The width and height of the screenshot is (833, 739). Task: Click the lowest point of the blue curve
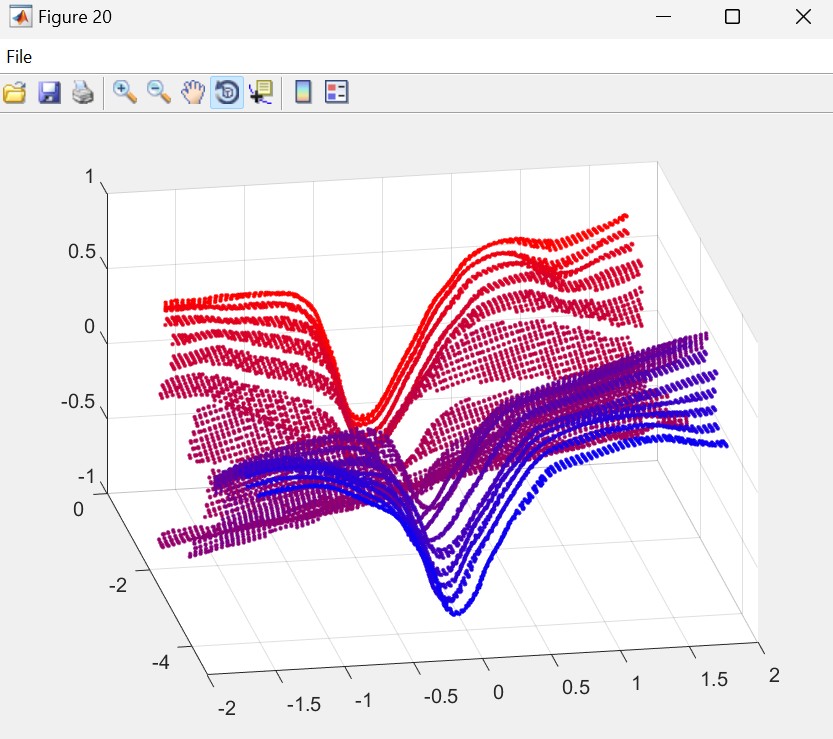455,612
